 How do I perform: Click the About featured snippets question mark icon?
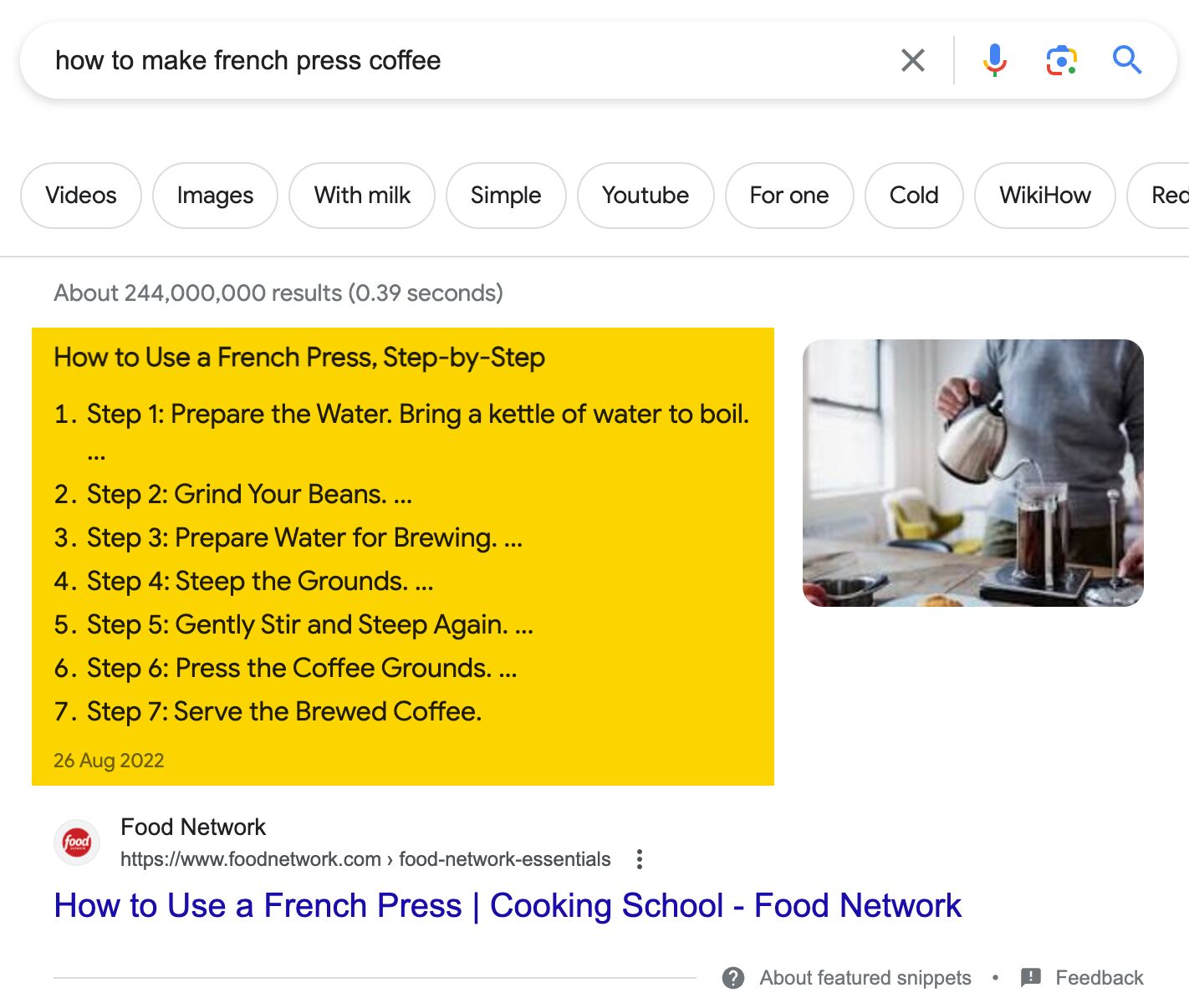[732, 977]
